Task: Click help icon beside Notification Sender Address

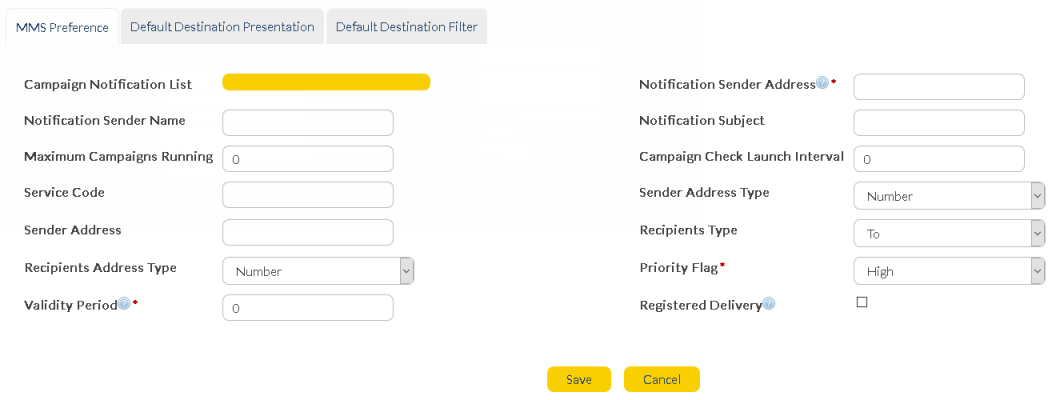Action: pyautogui.click(x=822, y=84)
